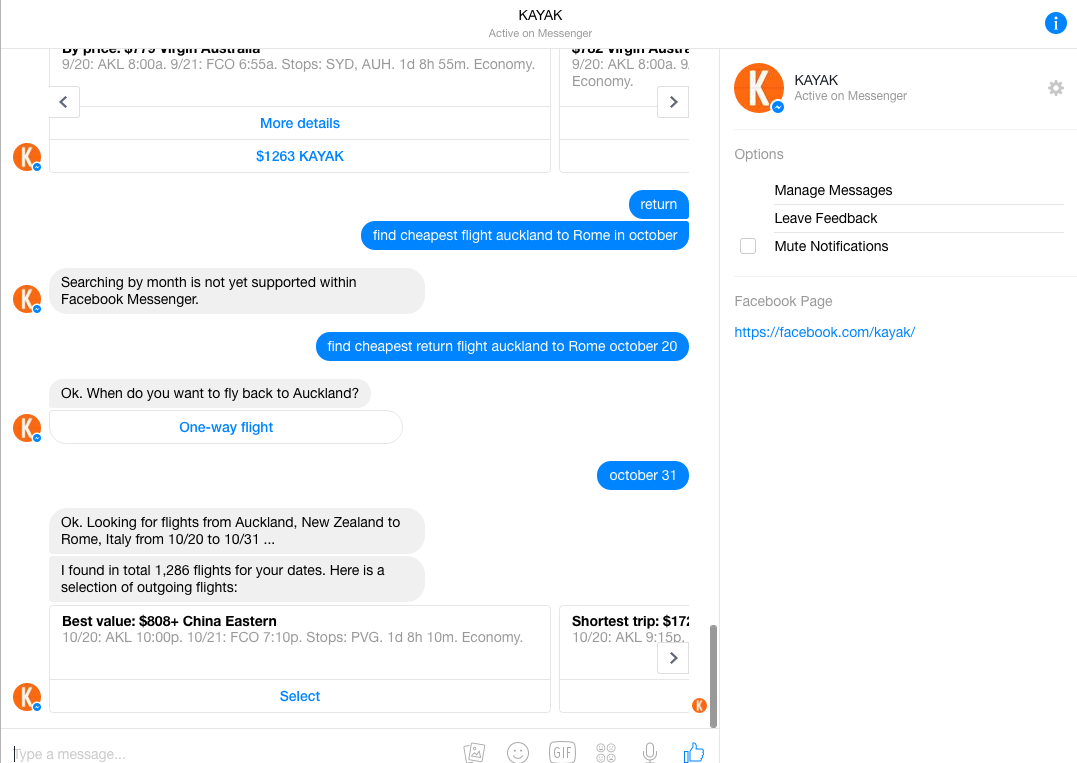Click the 'october 31' sent message bubble
Screen dimensions: 1077x763
[643, 475]
